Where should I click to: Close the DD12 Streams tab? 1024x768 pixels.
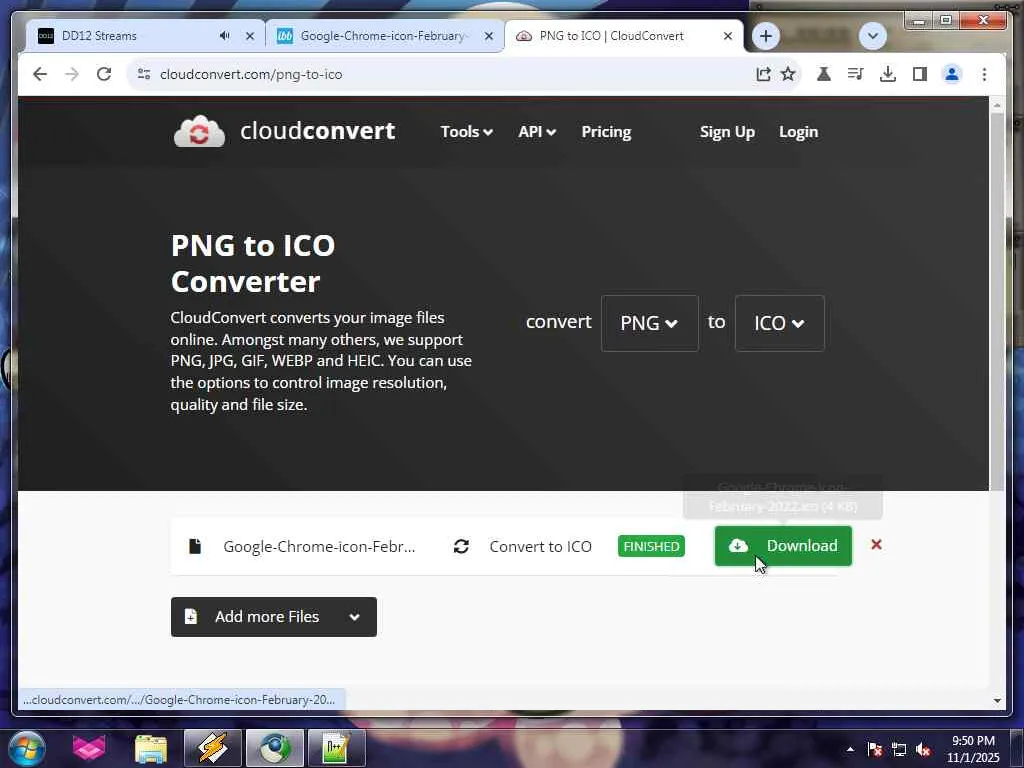pyautogui.click(x=249, y=36)
